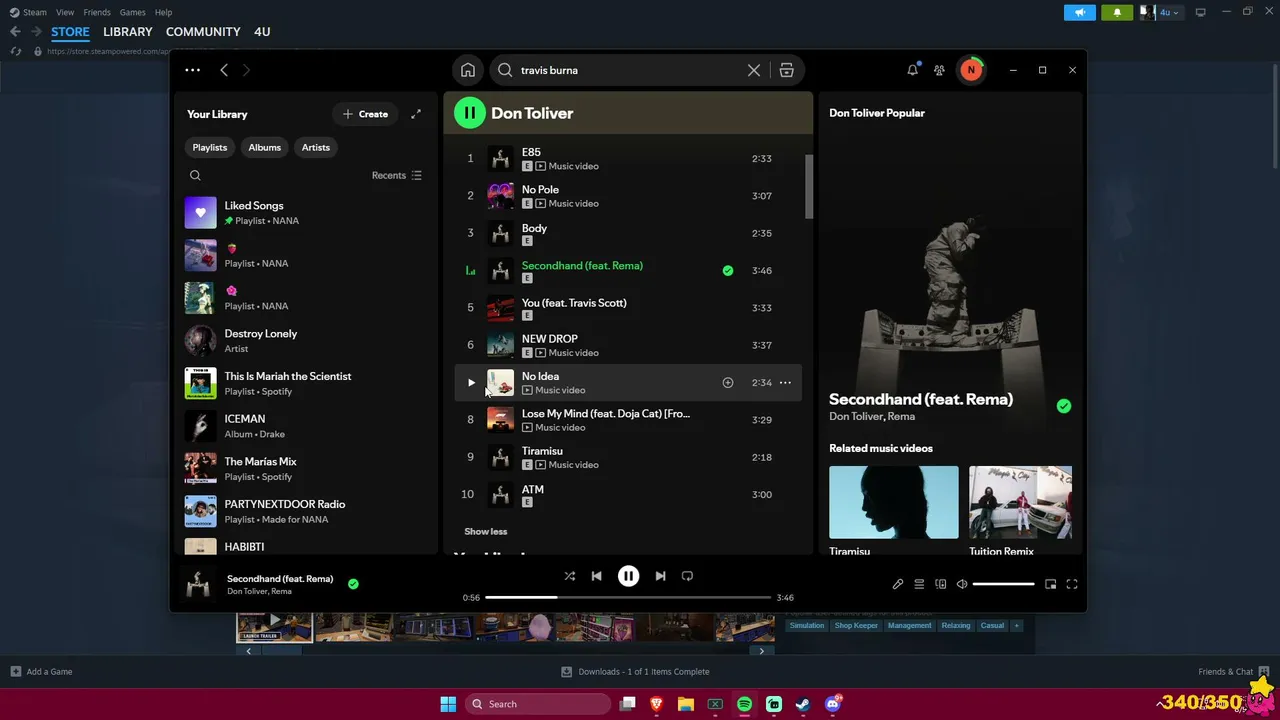Open the Spotify three-dots menu
Screen dimensions: 1280x720
point(192,70)
